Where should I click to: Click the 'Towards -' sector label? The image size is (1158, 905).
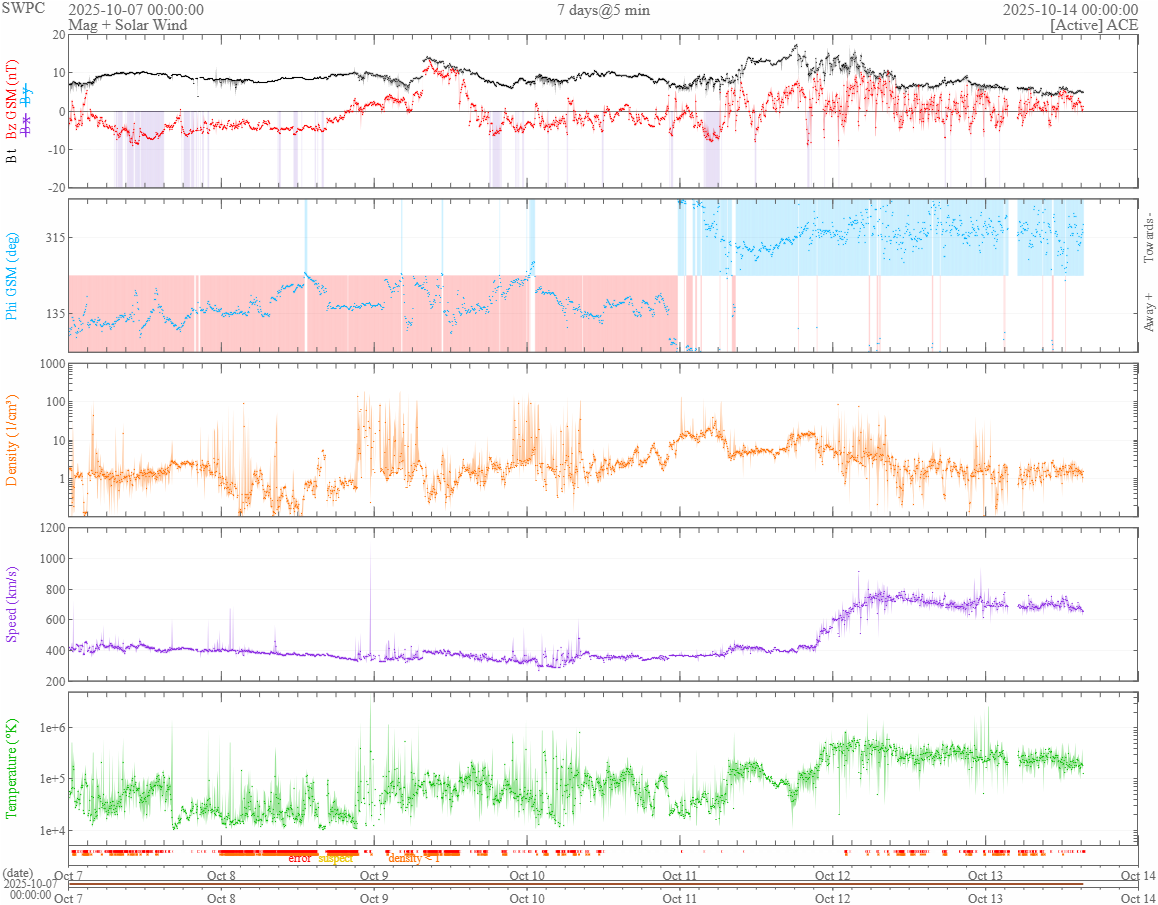(x=1148, y=237)
